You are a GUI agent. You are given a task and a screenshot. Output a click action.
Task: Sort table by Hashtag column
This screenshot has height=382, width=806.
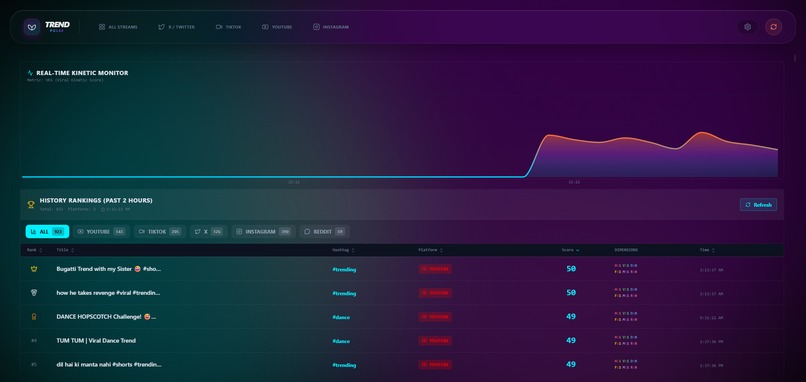(343, 250)
